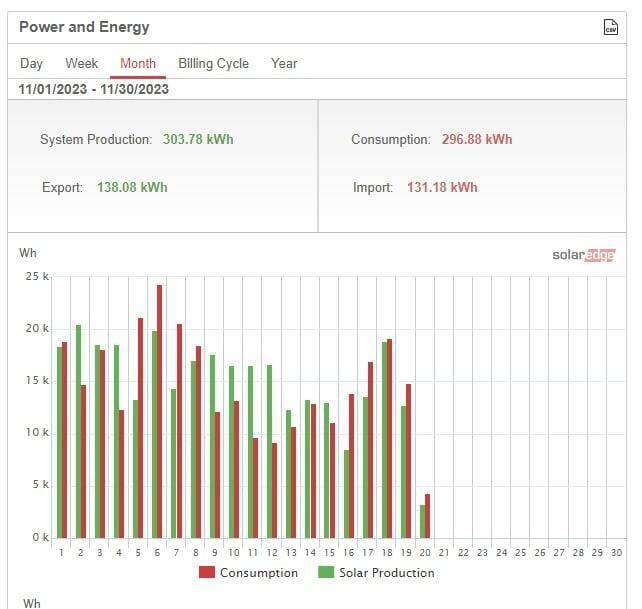Click the day 9 green production bar

tap(212, 447)
